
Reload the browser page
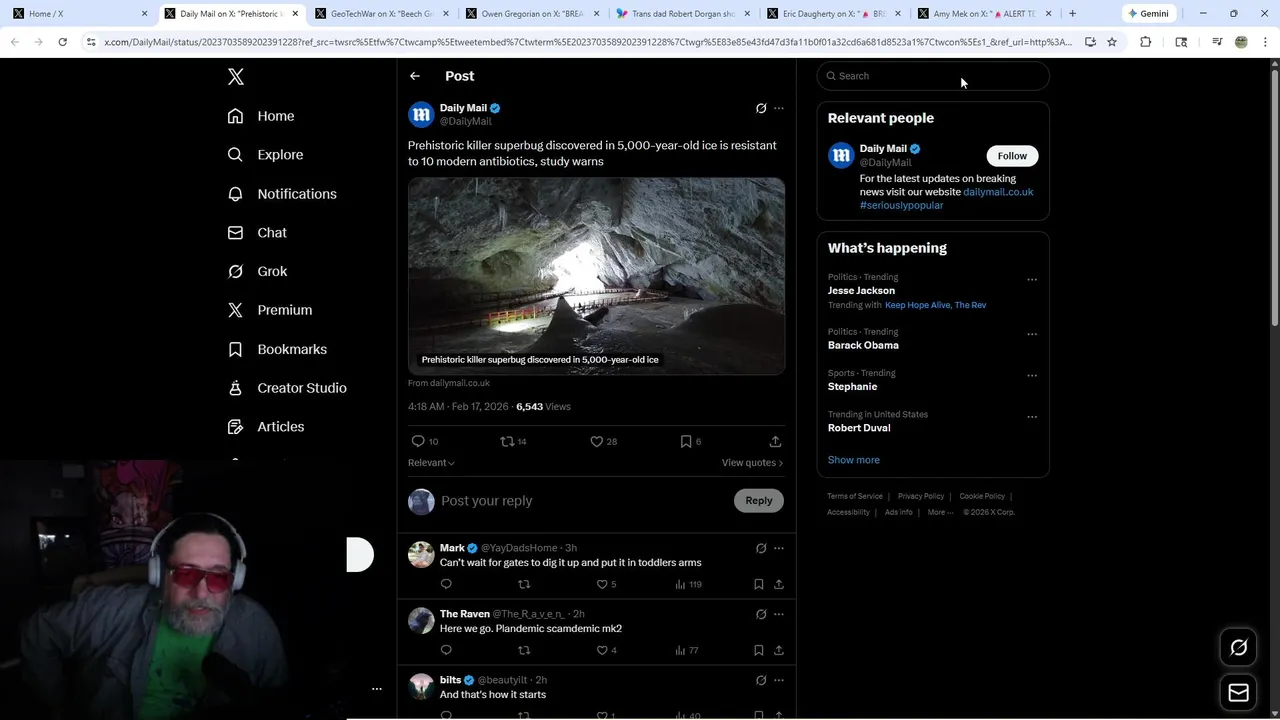tap(62, 42)
